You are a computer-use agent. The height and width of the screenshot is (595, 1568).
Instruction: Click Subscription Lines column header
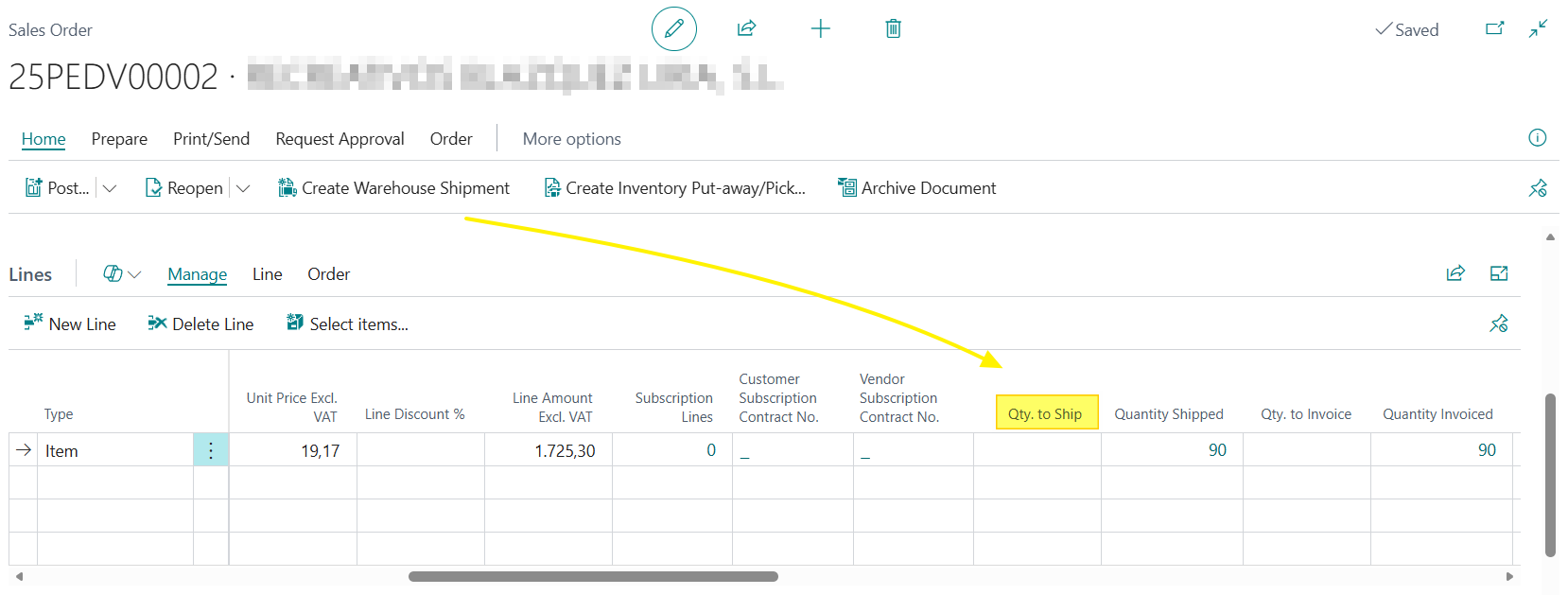tap(674, 407)
